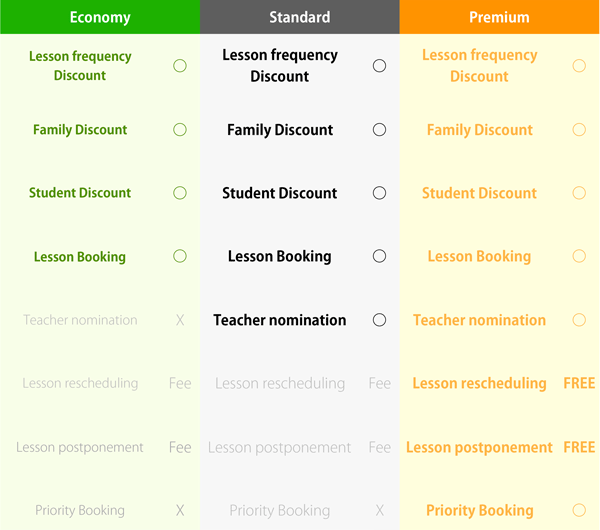Click the Economy Lesson frequency Discount circle
This screenshot has width=600, height=530.
point(180,66)
